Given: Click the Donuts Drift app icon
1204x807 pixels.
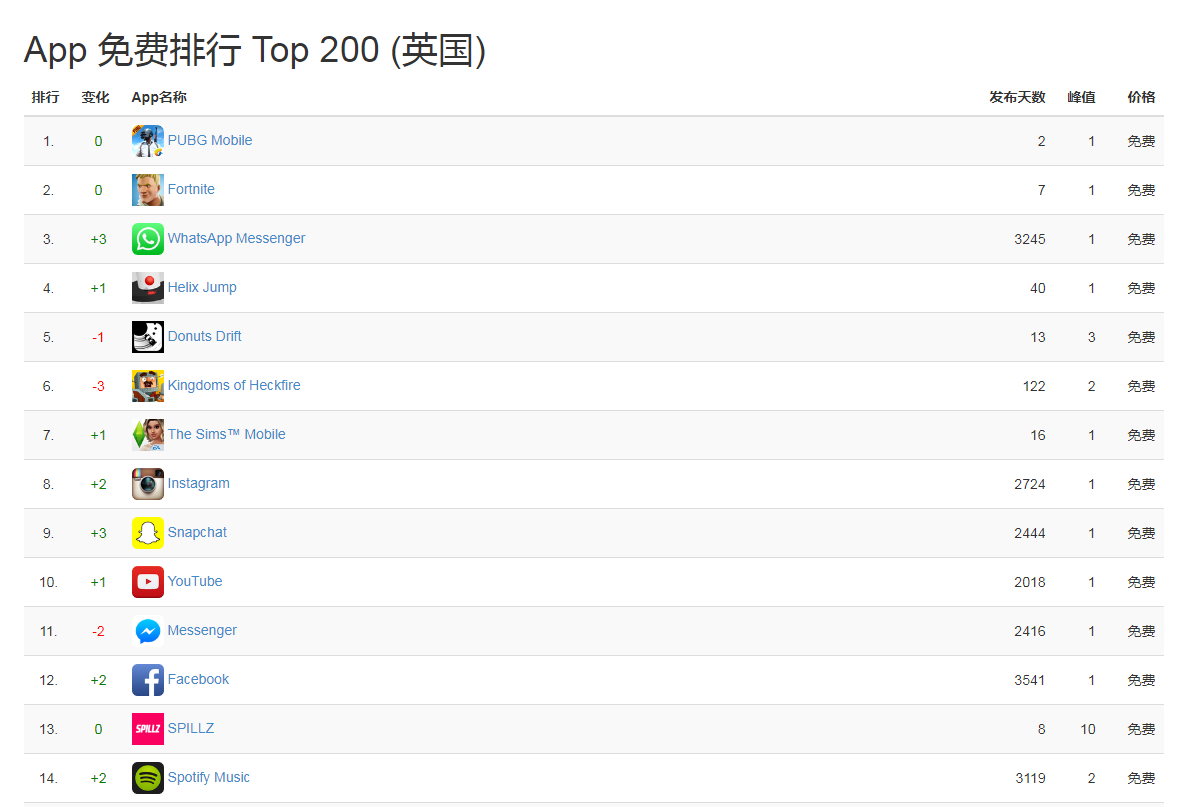Looking at the screenshot, I should pyautogui.click(x=148, y=337).
